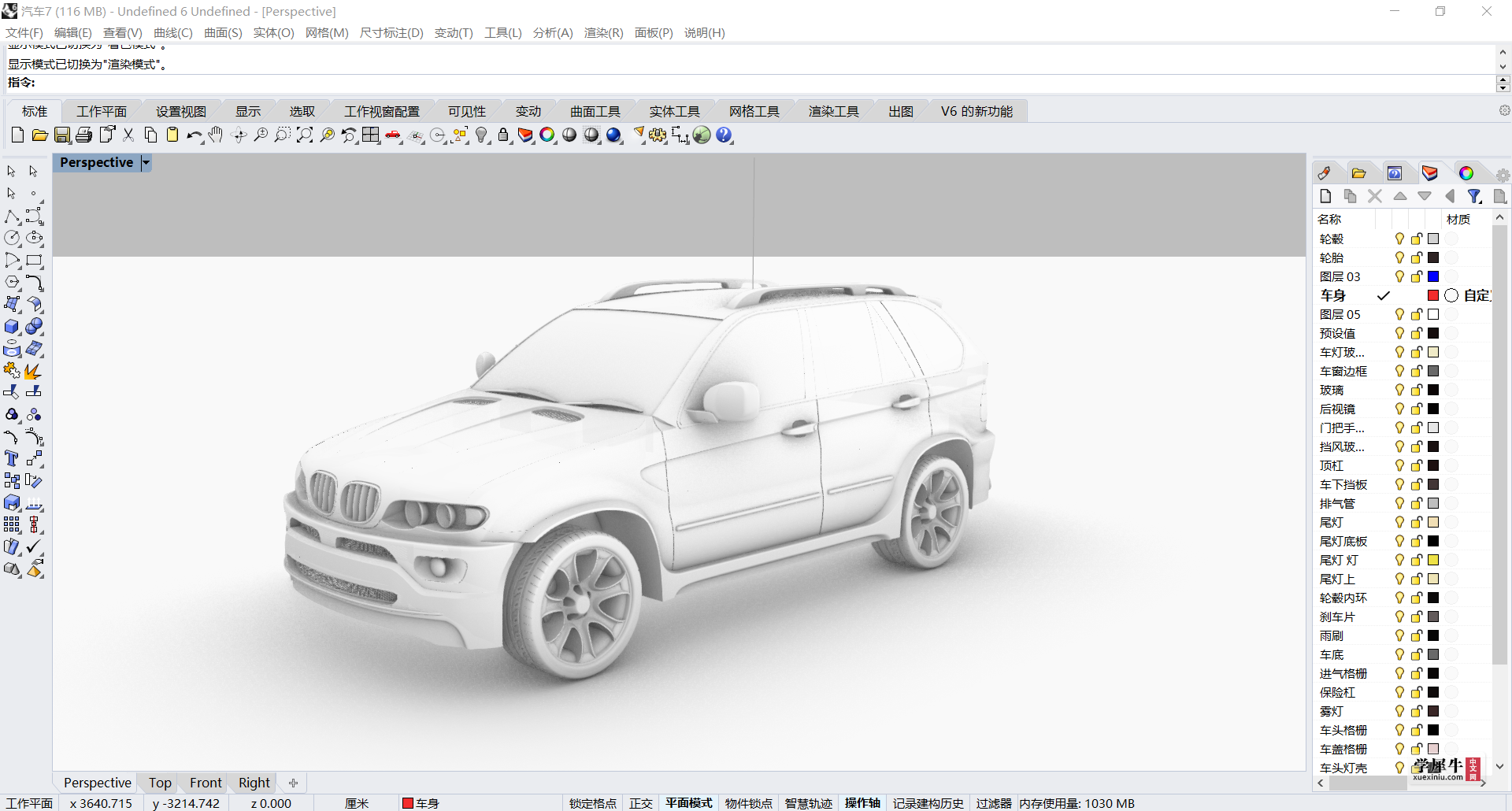The image size is (1512, 811).
Task: Click the new layer icon in Layers panel
Action: coord(1325,196)
